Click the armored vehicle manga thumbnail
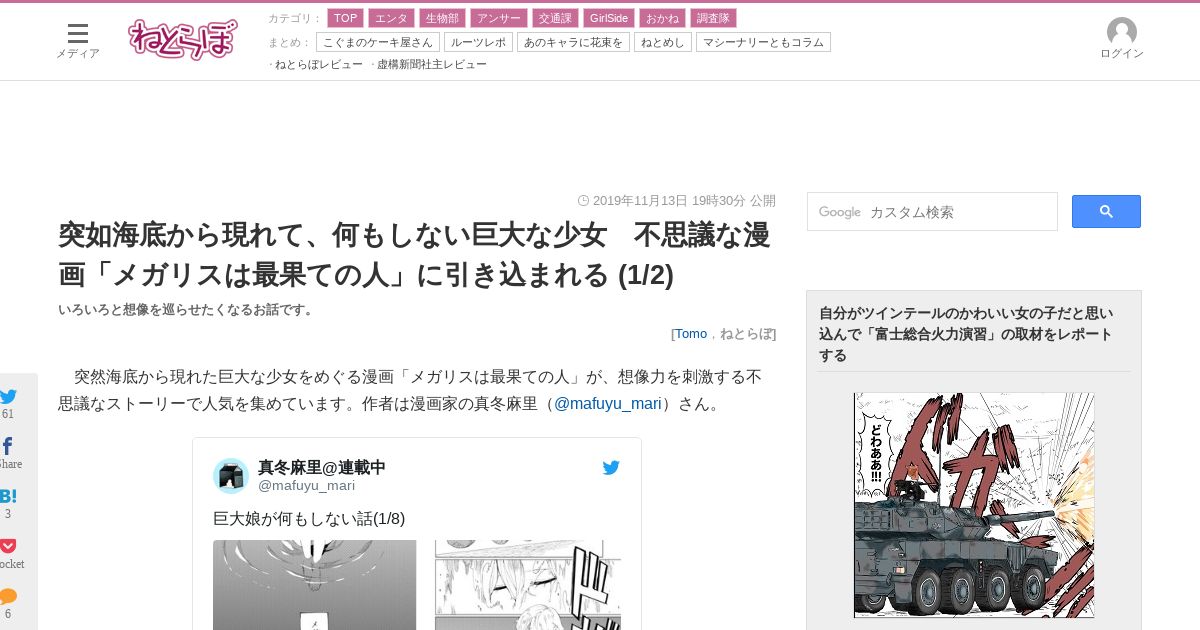 974,505
